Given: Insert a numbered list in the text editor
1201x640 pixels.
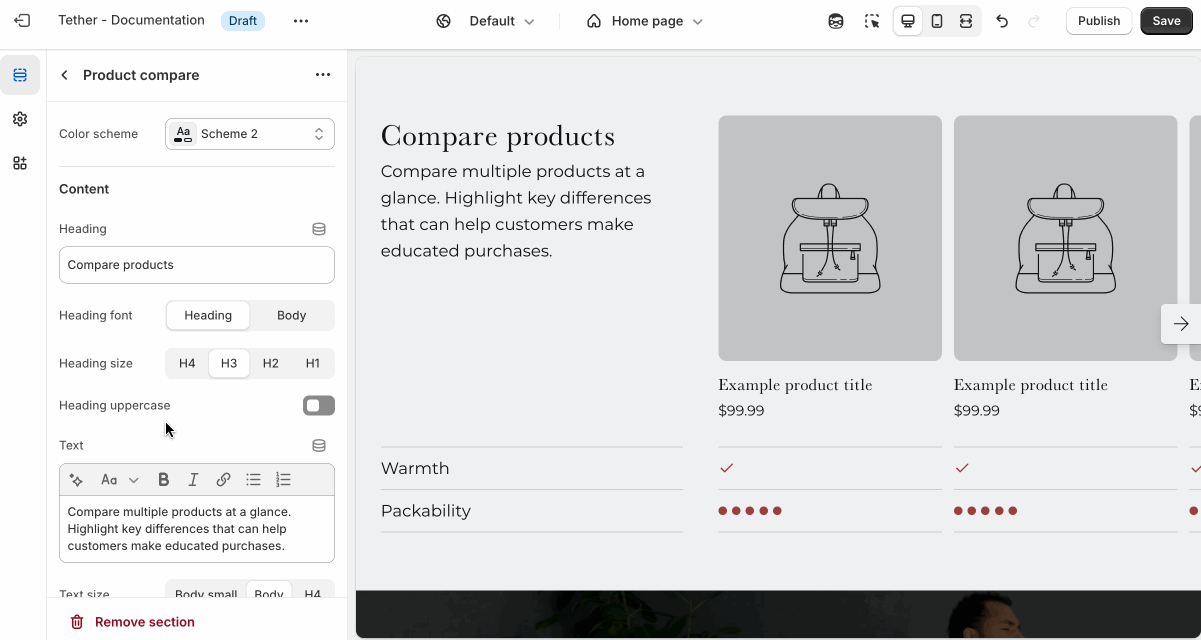Looking at the screenshot, I should click(283, 480).
